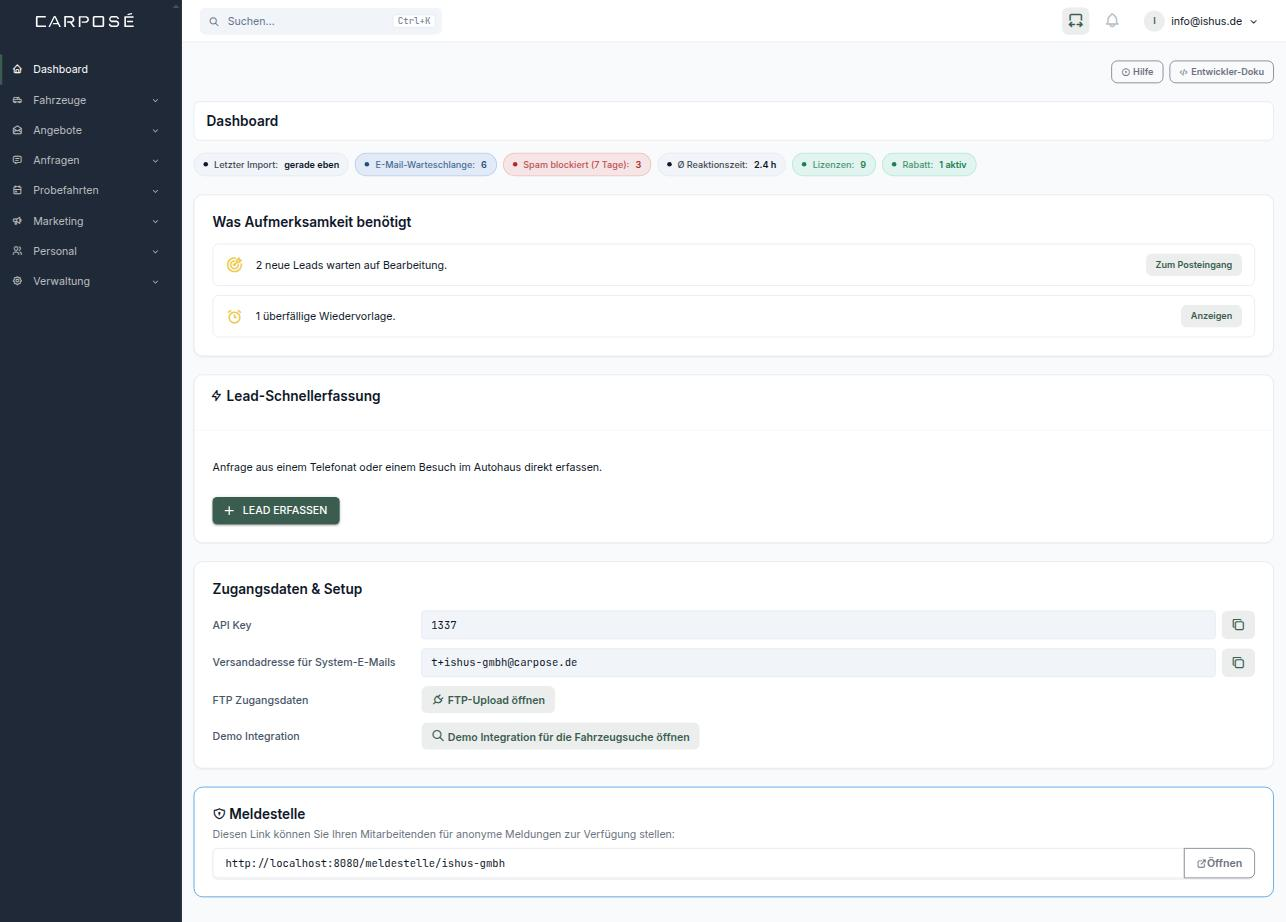
Task: Click the Meldestelle URL text field
Action: point(698,863)
